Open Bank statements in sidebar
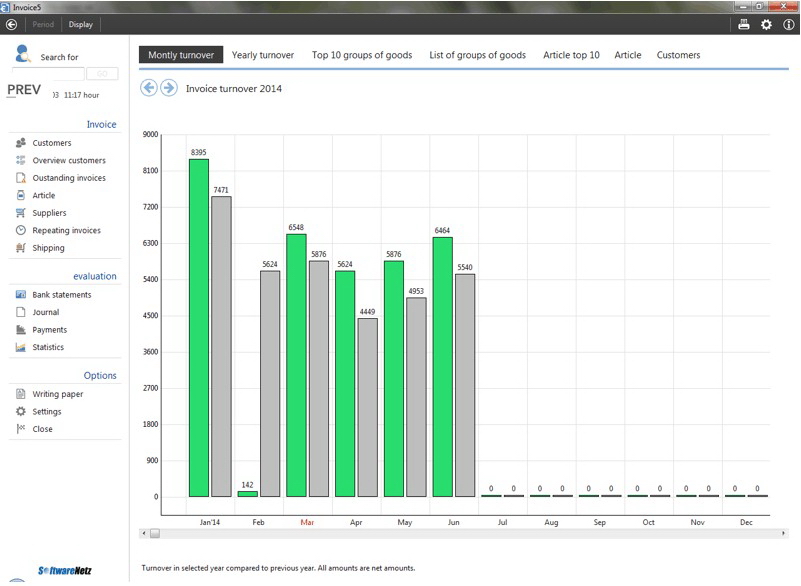Screen dimensions: 801x586 (61, 295)
